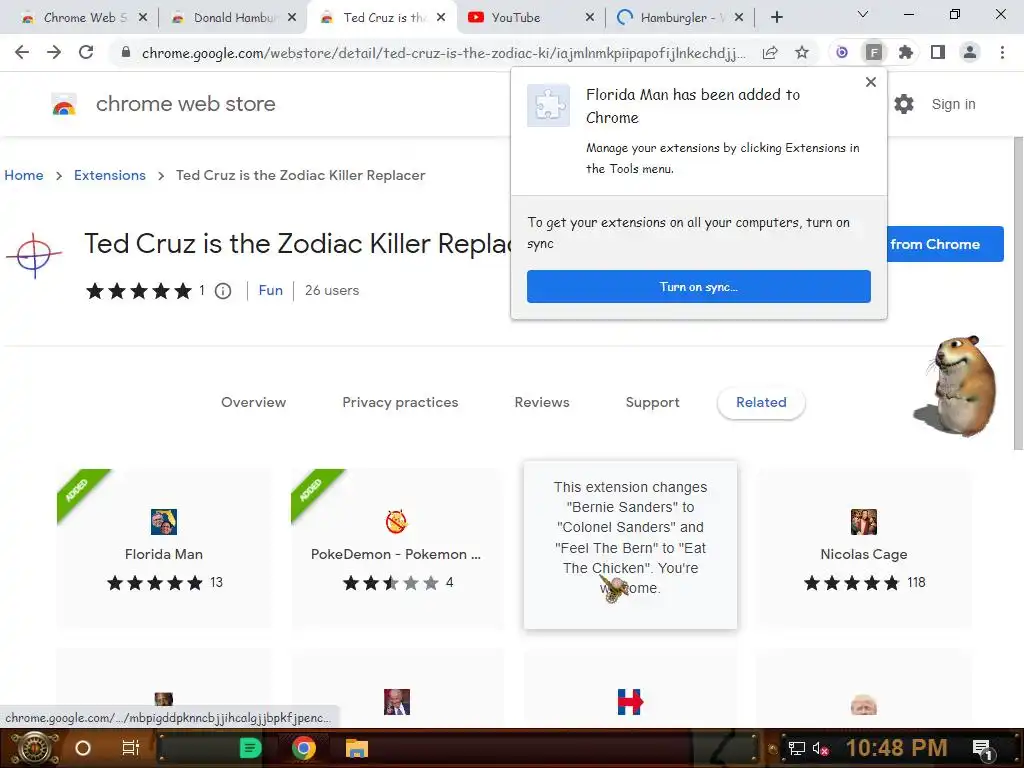1024x768 pixels.
Task: Close the Florida Man added popup
Action: point(871,82)
